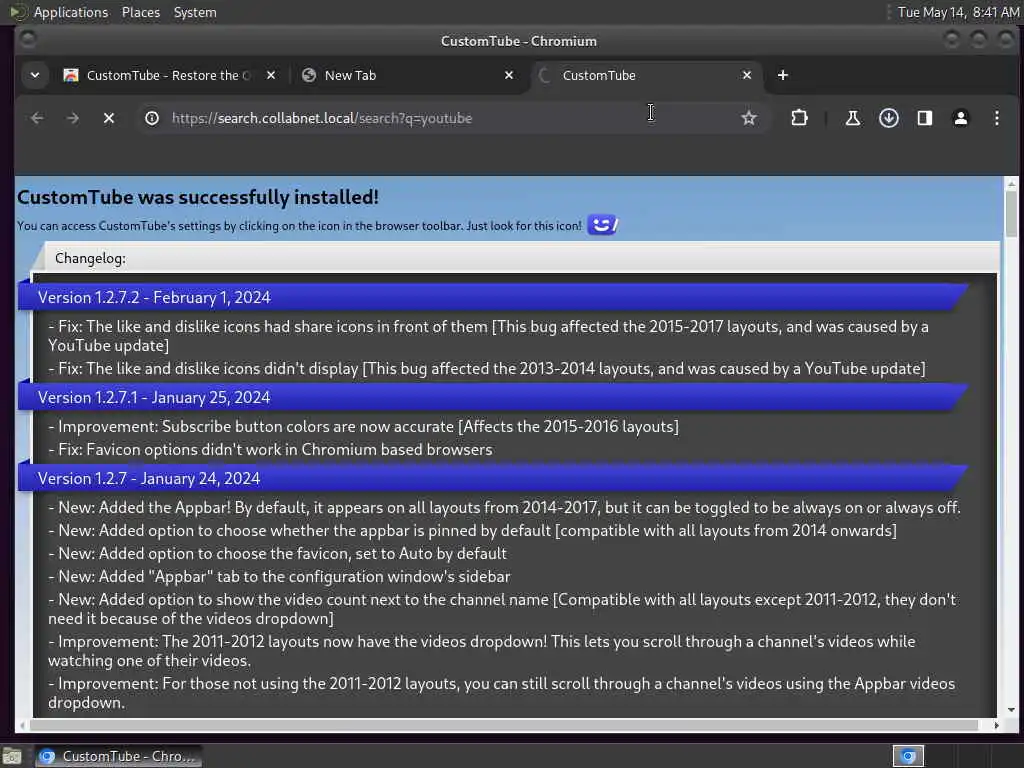The width and height of the screenshot is (1024, 768).
Task: Bookmark this page with the star icon
Action: click(748, 118)
